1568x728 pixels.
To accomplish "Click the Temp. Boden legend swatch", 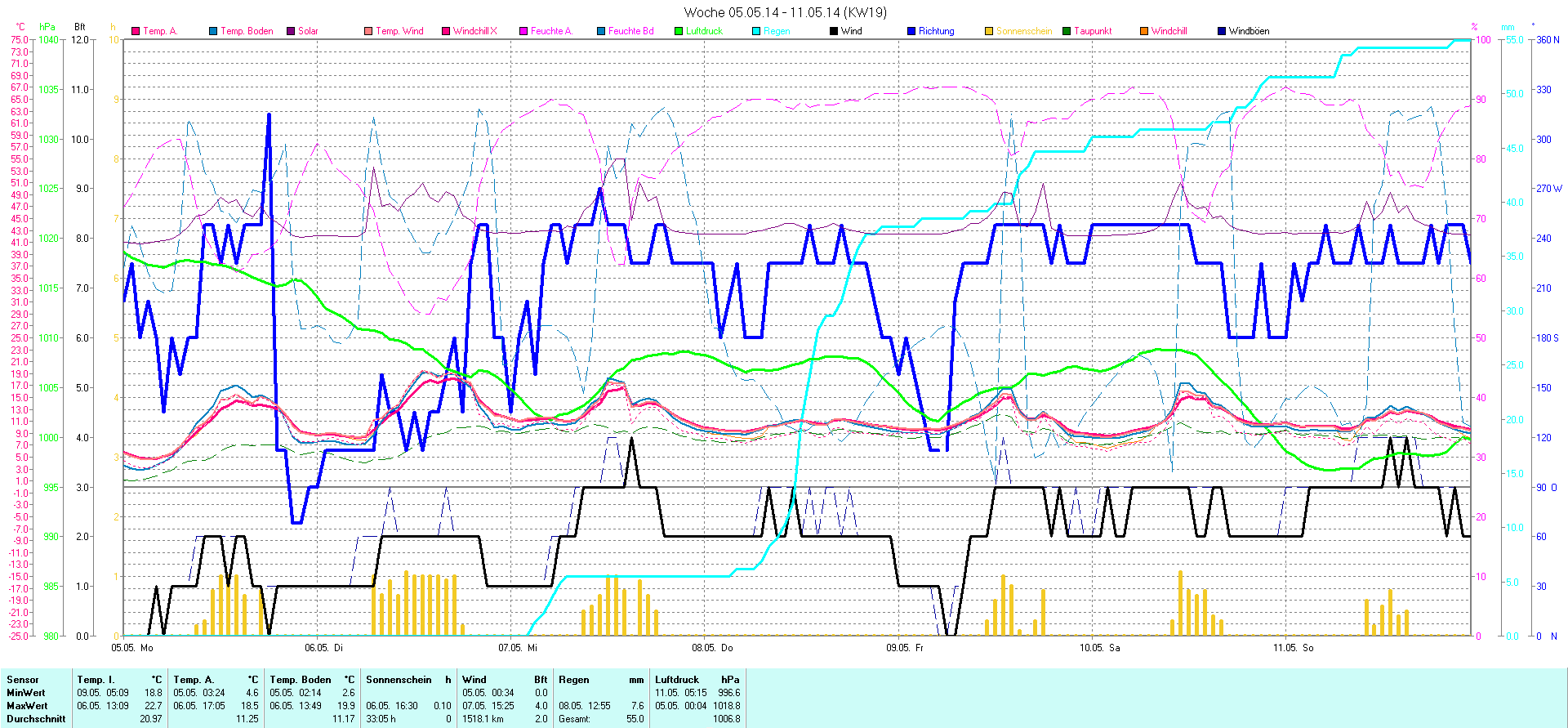I will (x=213, y=31).
